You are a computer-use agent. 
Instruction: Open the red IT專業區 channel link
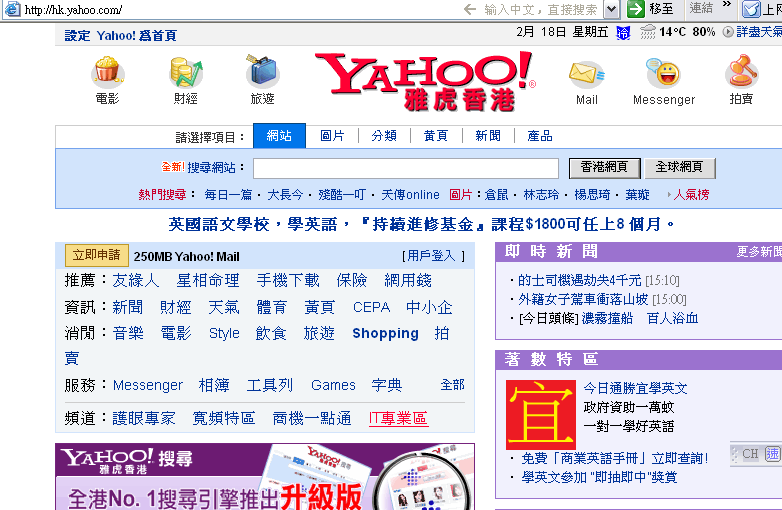click(398, 418)
